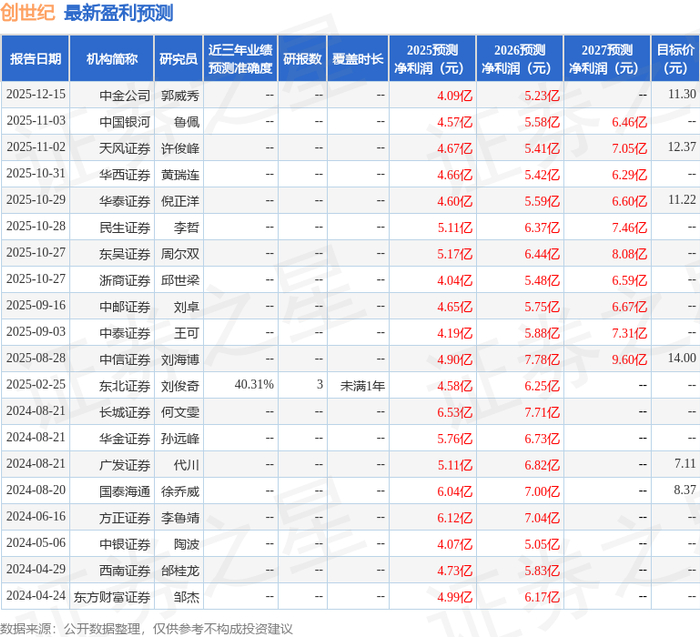The height and width of the screenshot is (637, 700).
Task: Click analyst name 邰桂龙
Action: pyautogui.click(x=180, y=570)
